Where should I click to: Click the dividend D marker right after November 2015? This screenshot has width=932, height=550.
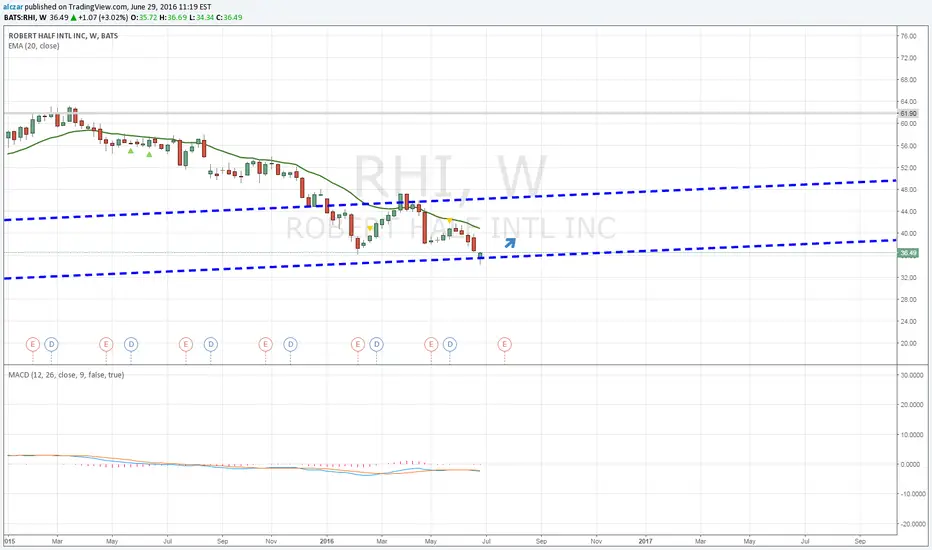[x=290, y=344]
